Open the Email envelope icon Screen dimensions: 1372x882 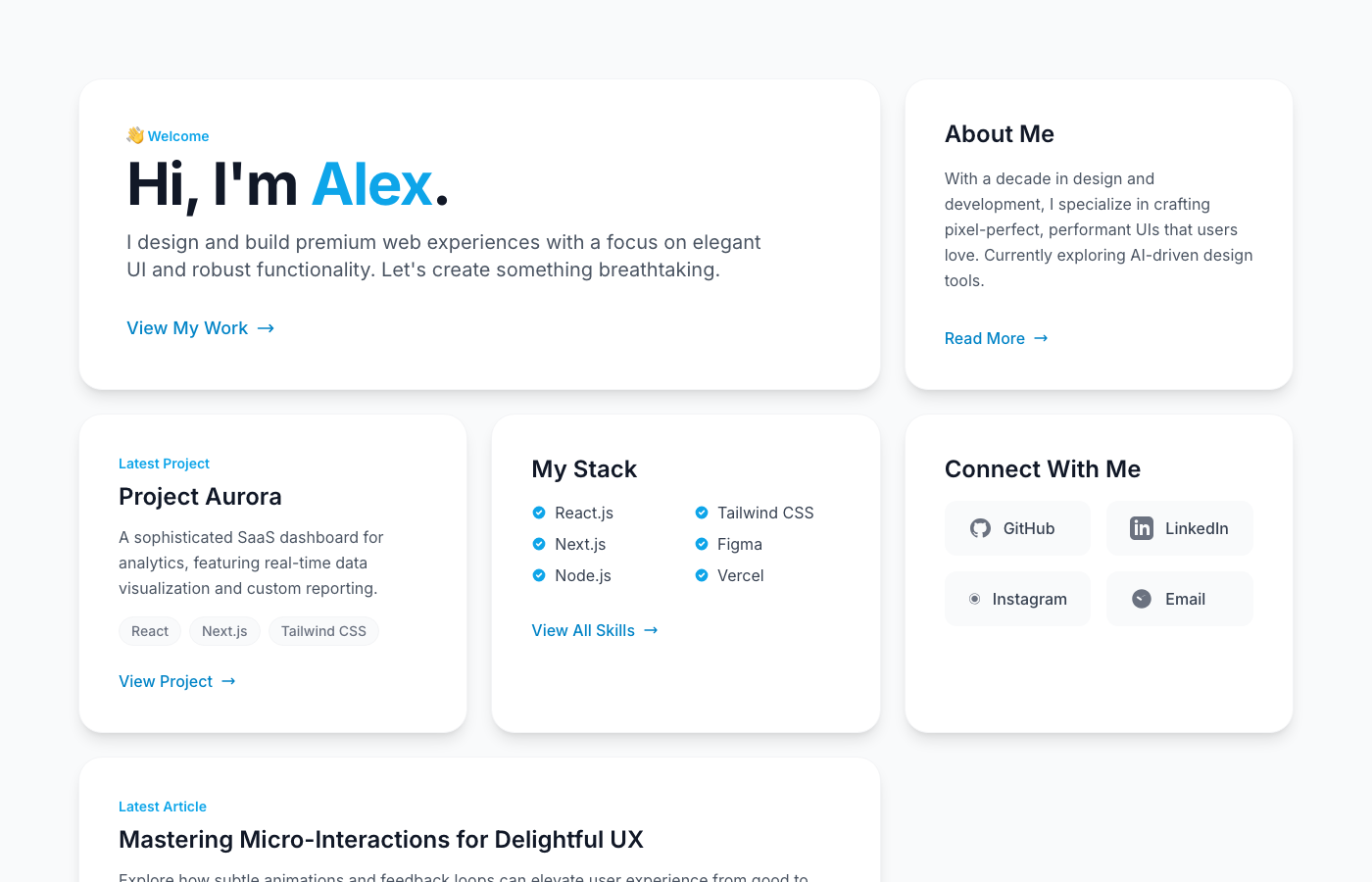[1141, 599]
